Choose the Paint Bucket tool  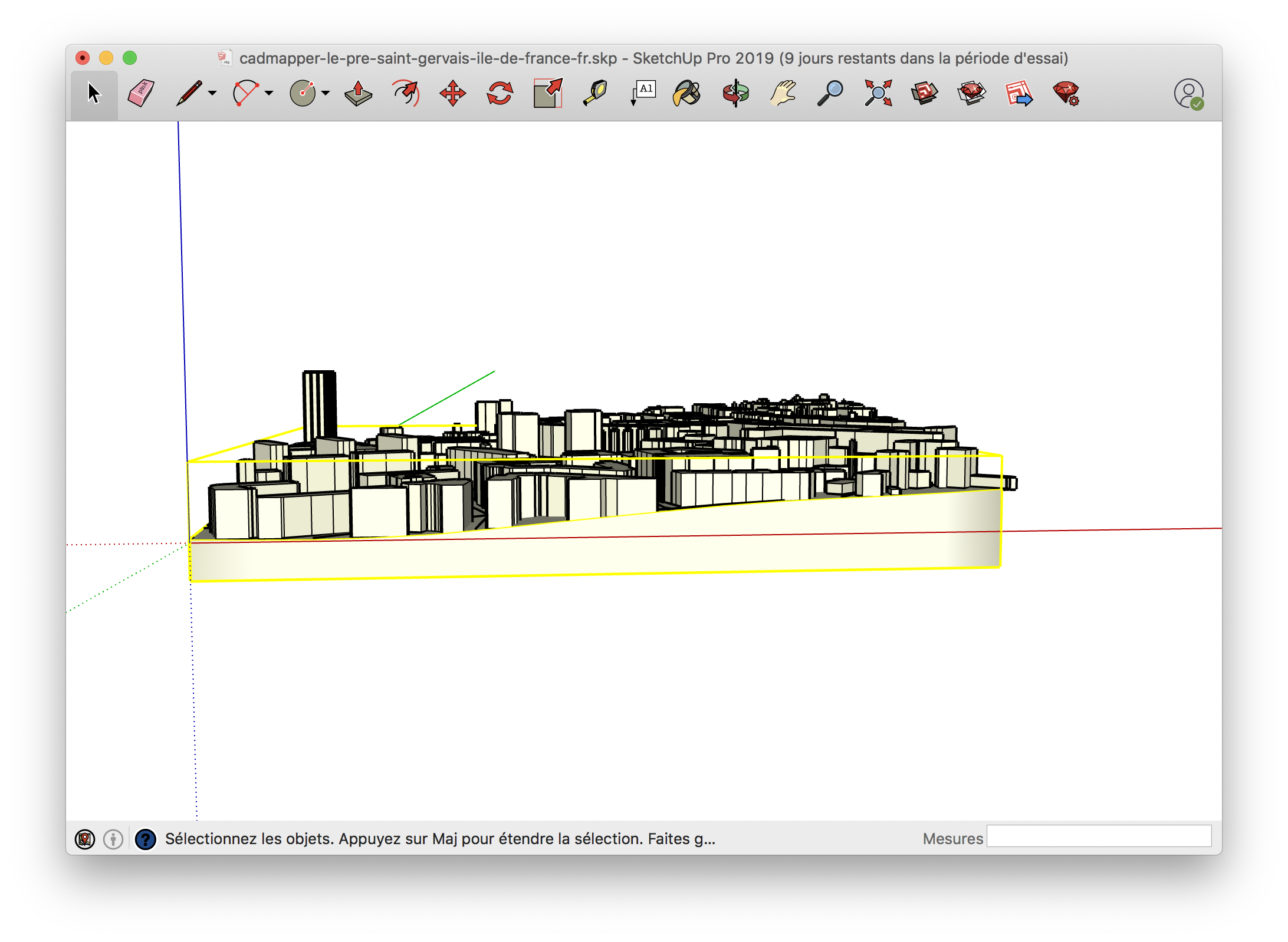coord(687,94)
